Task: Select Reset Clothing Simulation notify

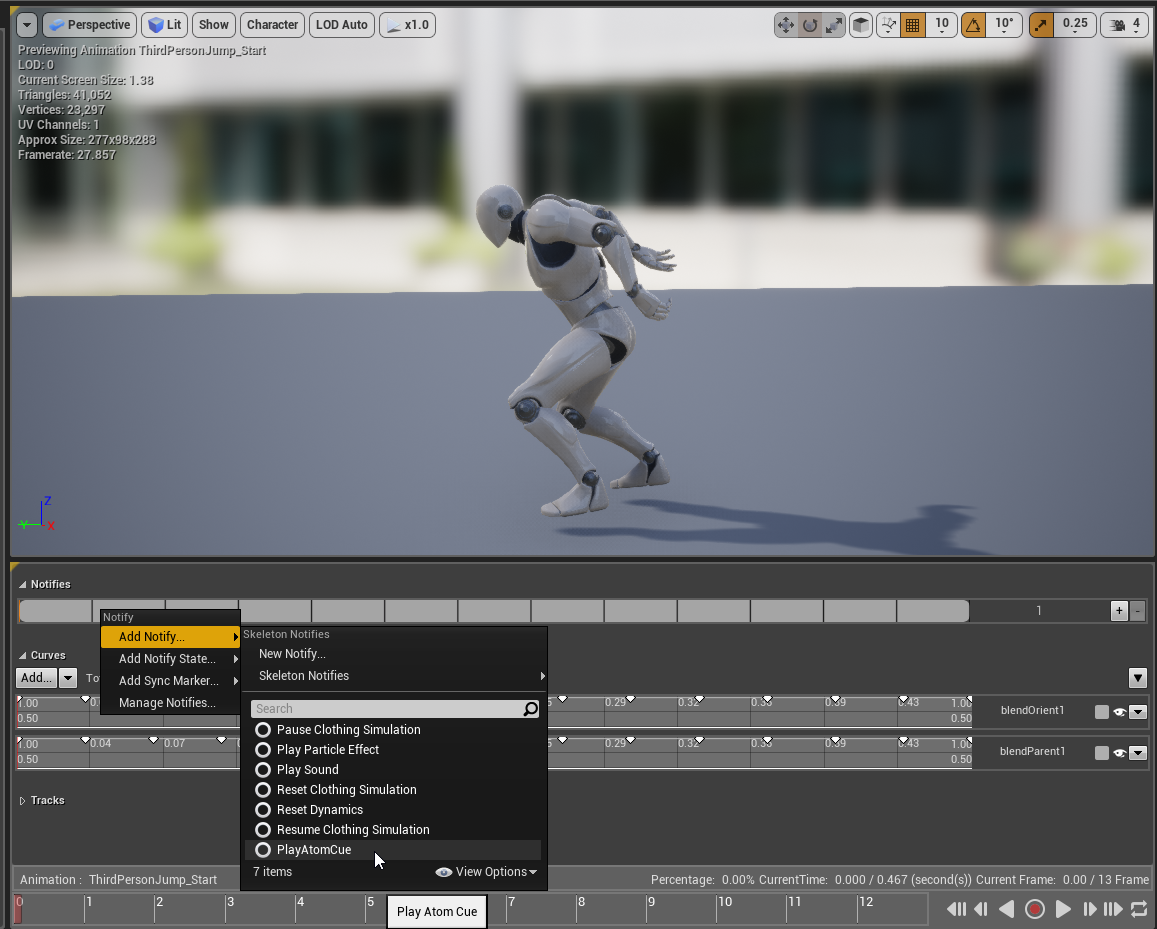Action: click(393, 790)
